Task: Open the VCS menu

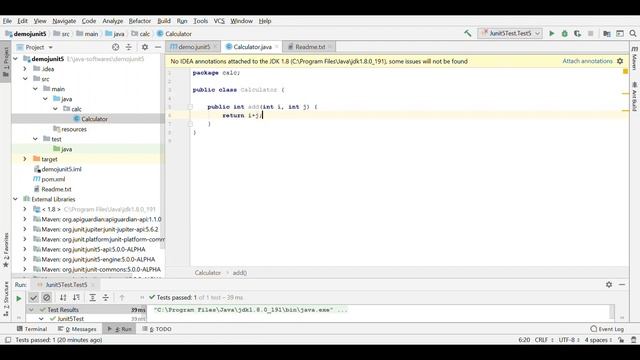Action: click(x=219, y=21)
